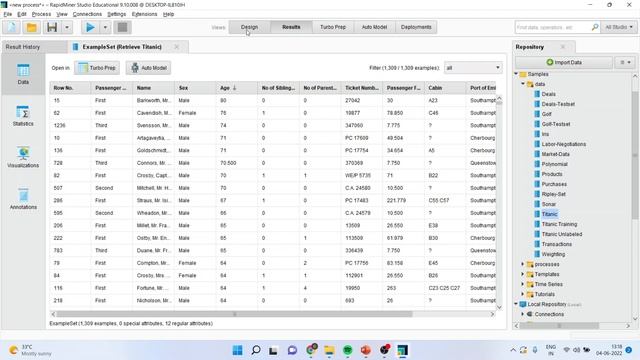The width and height of the screenshot is (640, 360).
Task: Click the search field for data and operators
Action: coord(552,27)
